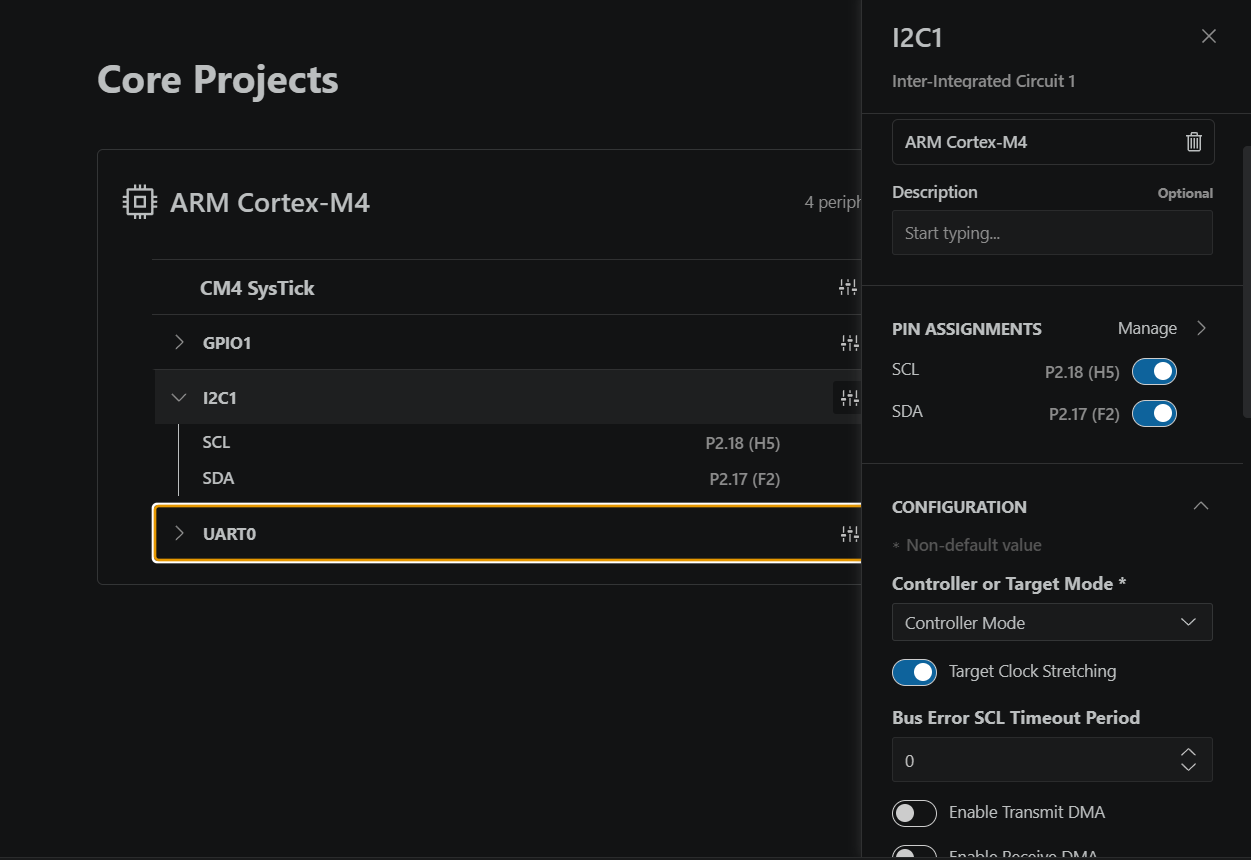The image size is (1251, 860).
Task: Click the ARM Cortex-M4 chip icon
Action: (x=139, y=203)
